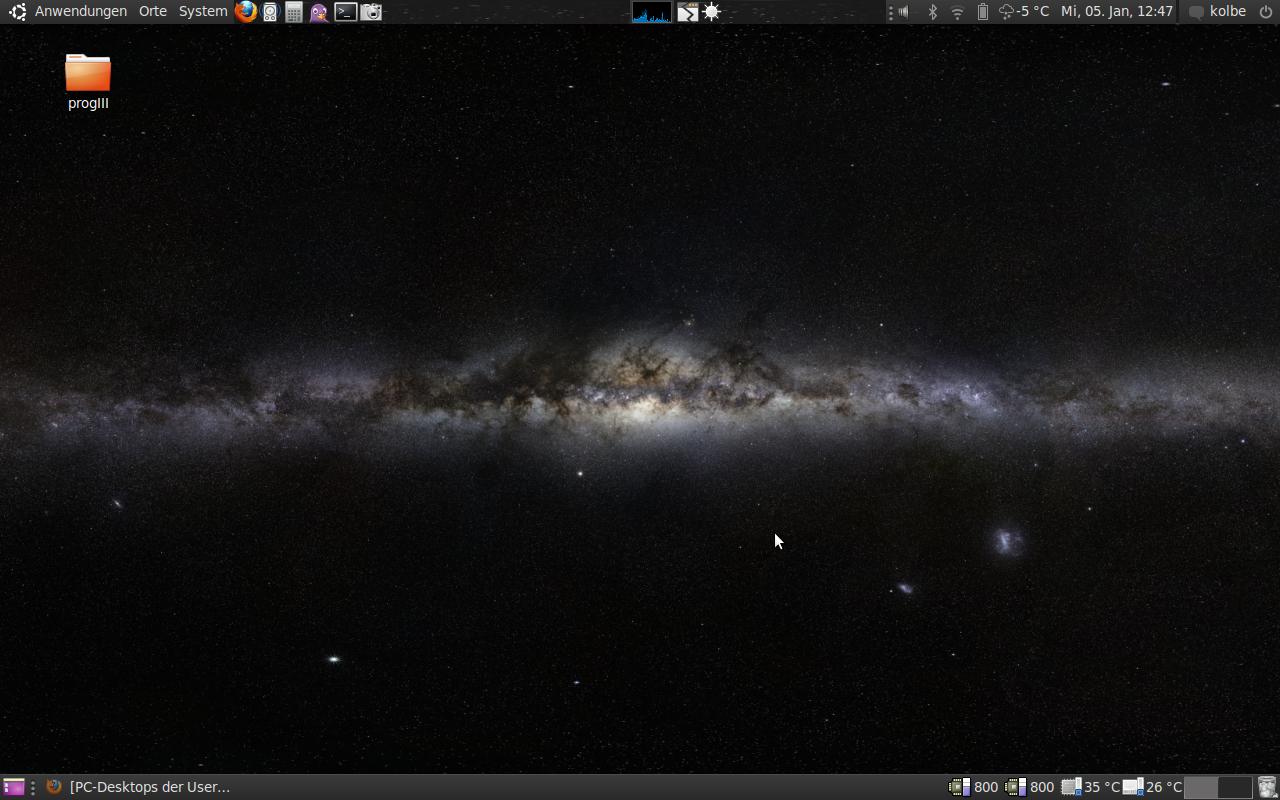The image size is (1280, 800).
Task: Open the screenshot camera launcher
Action: (x=371, y=12)
